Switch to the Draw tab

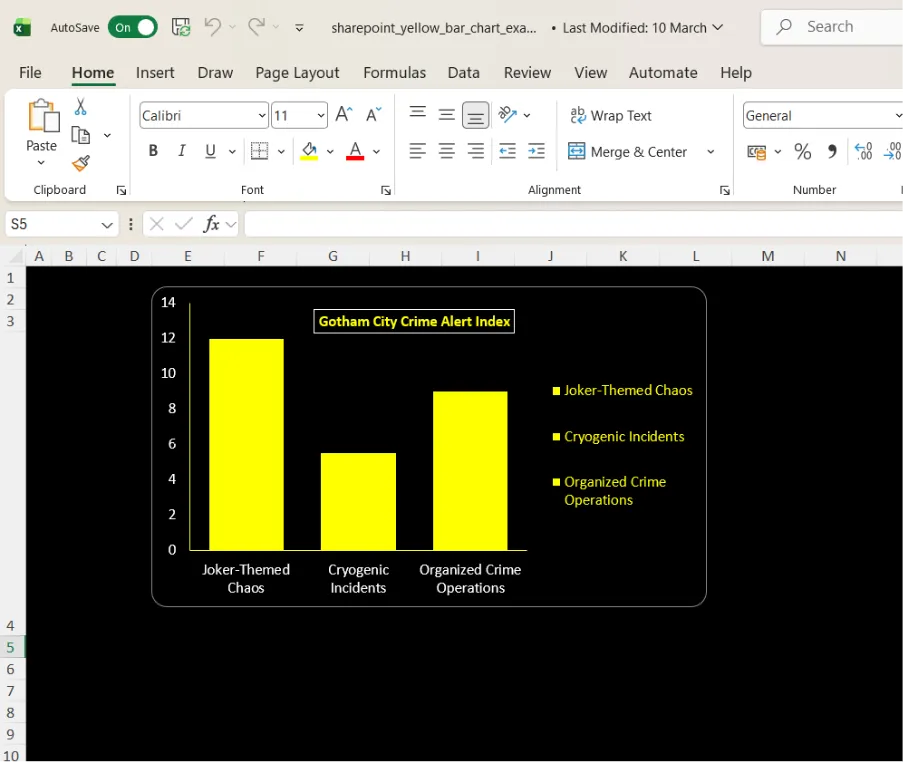(x=215, y=73)
